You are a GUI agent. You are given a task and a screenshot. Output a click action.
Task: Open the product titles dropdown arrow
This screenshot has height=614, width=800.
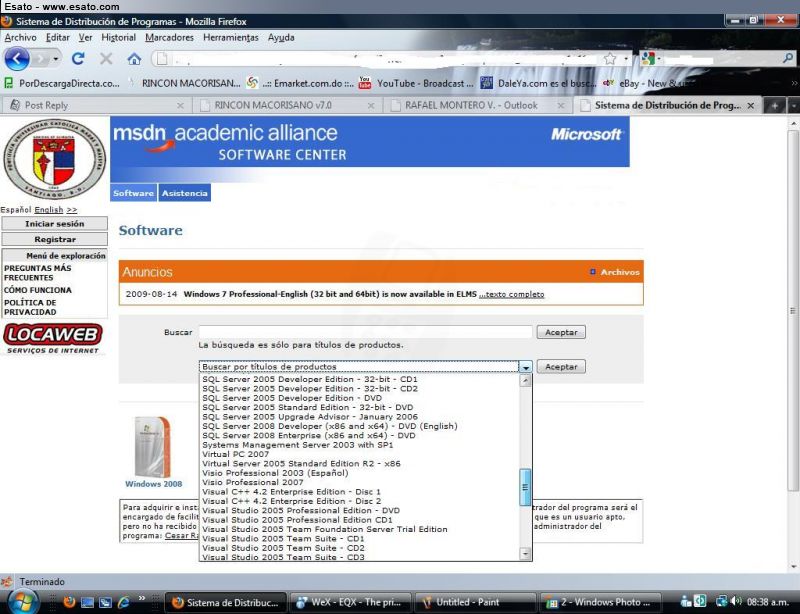526,366
